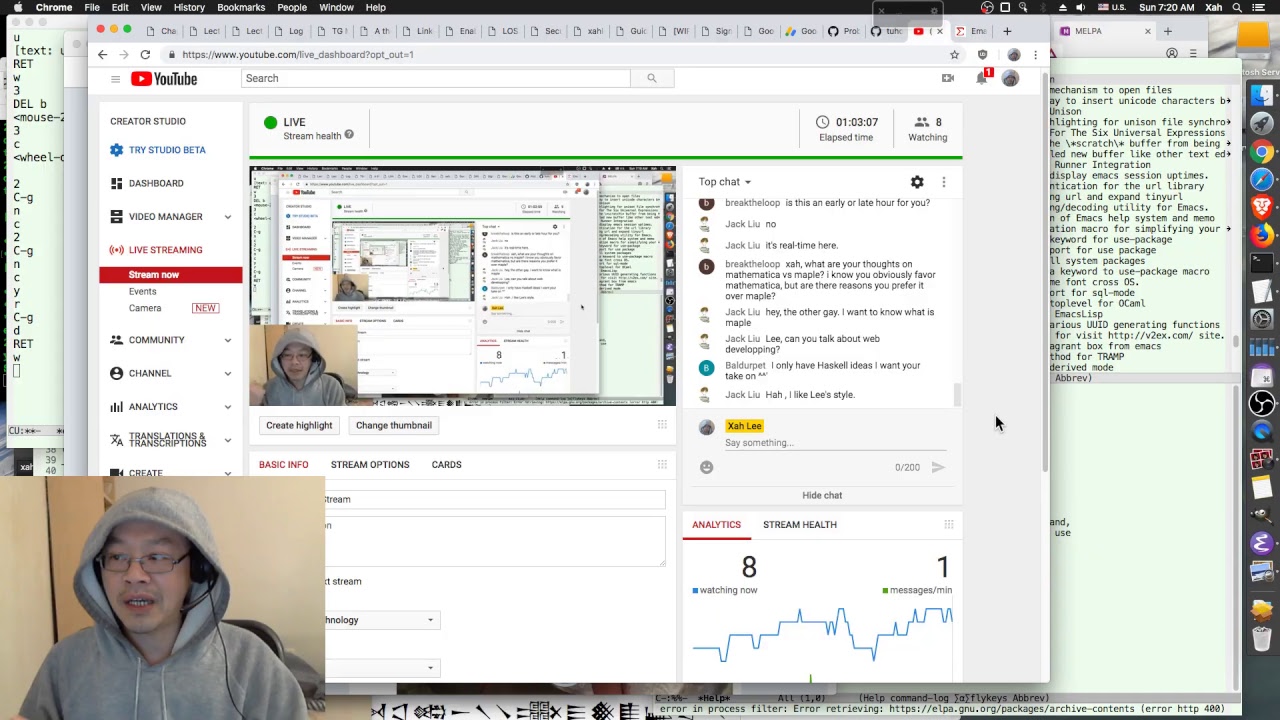Open the emoji picker in chat
The image size is (1280, 720).
pos(707,467)
